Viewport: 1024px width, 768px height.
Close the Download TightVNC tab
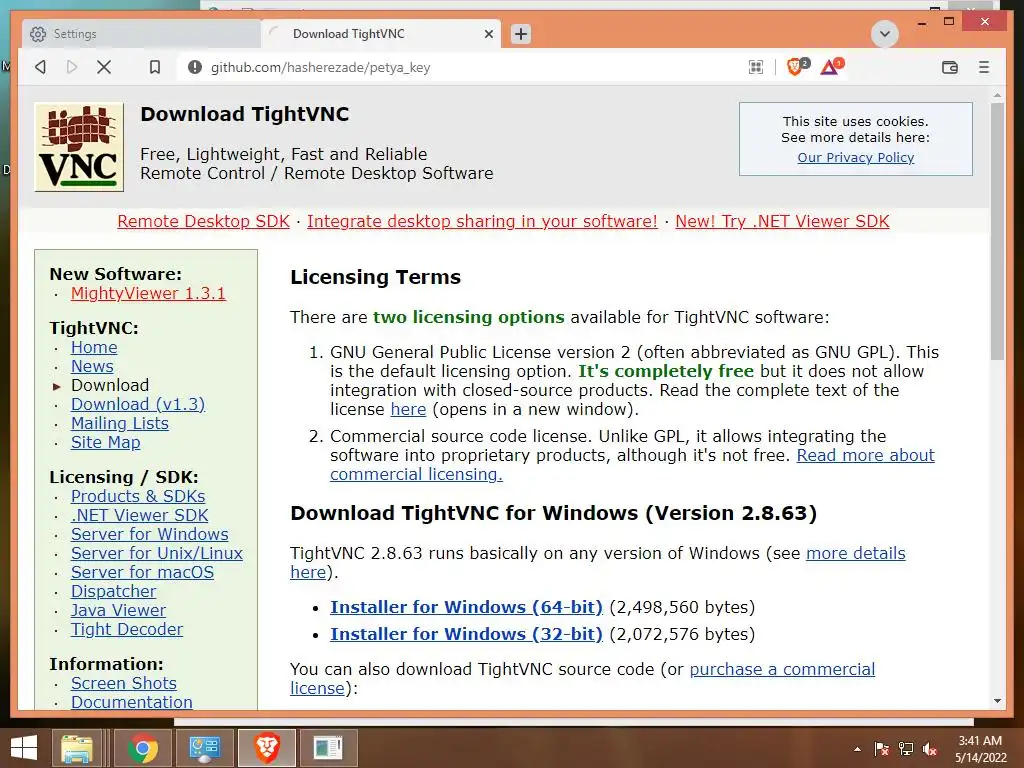click(488, 34)
